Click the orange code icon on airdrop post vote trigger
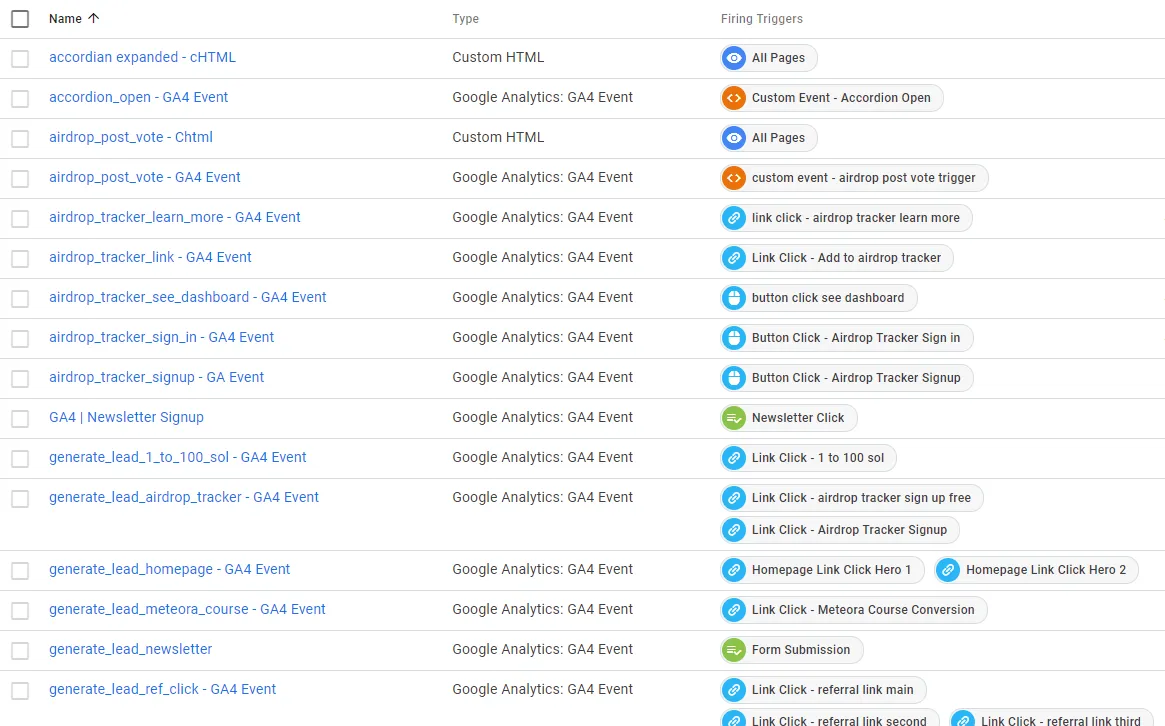This screenshot has width=1165, height=726. [734, 178]
